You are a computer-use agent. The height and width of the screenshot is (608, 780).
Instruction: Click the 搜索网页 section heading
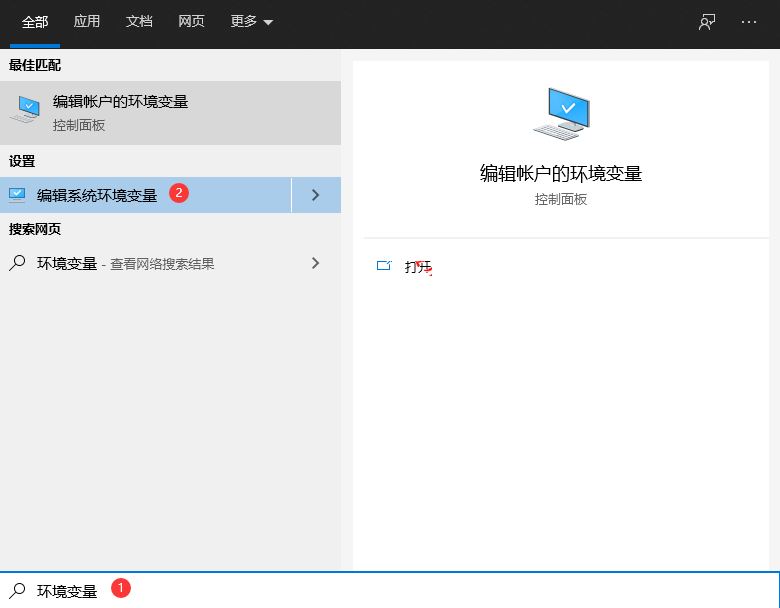coord(35,229)
